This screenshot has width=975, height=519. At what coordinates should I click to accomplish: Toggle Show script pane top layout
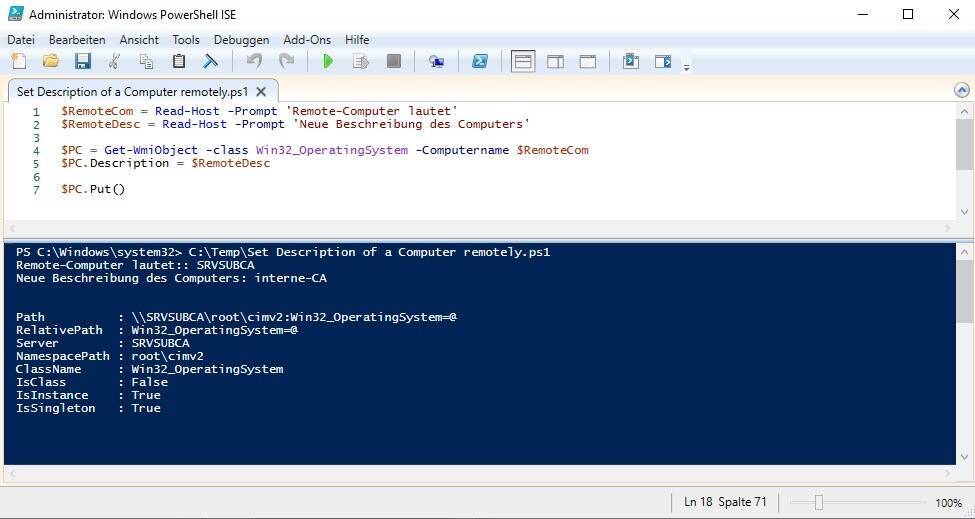[523, 62]
